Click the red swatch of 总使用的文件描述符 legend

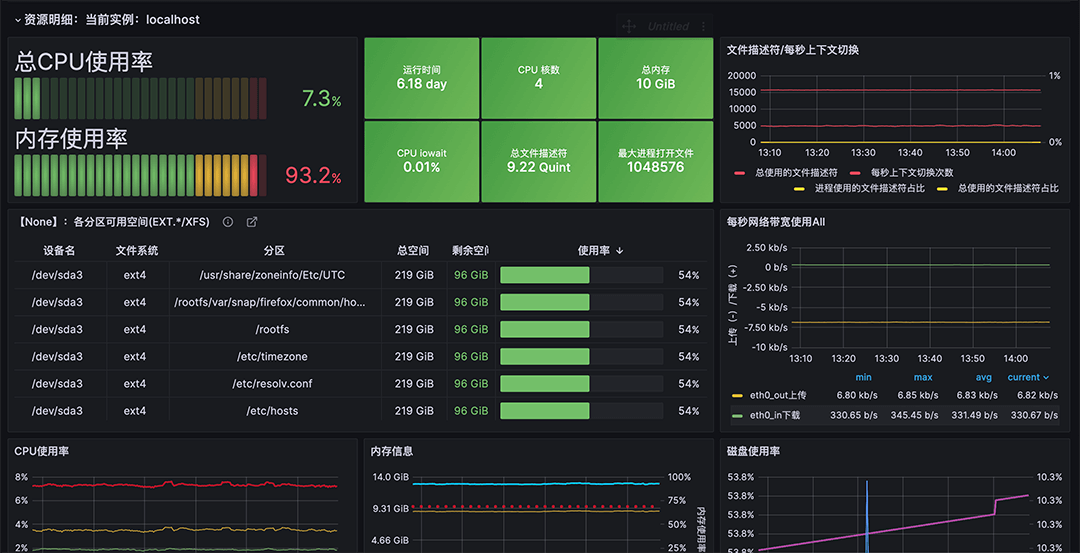[740, 173]
